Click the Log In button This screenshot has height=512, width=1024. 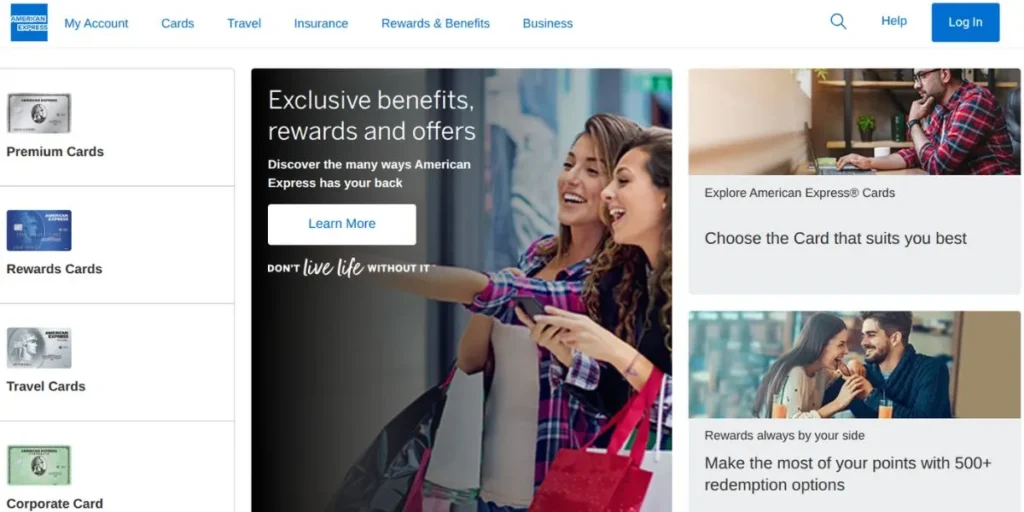point(965,22)
